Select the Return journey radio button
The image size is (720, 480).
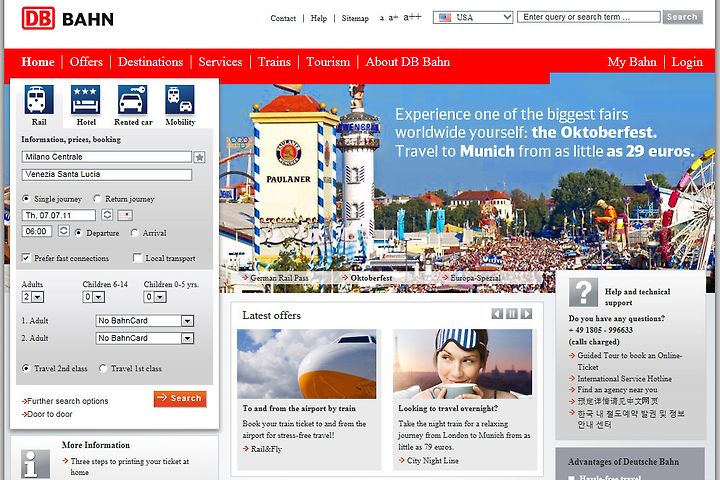[97, 199]
